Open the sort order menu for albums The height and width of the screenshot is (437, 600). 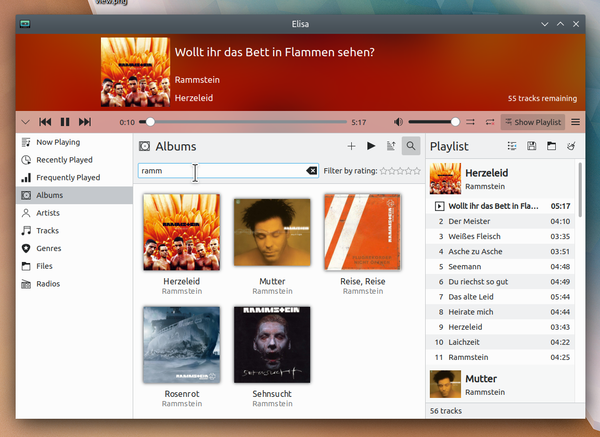(x=391, y=146)
